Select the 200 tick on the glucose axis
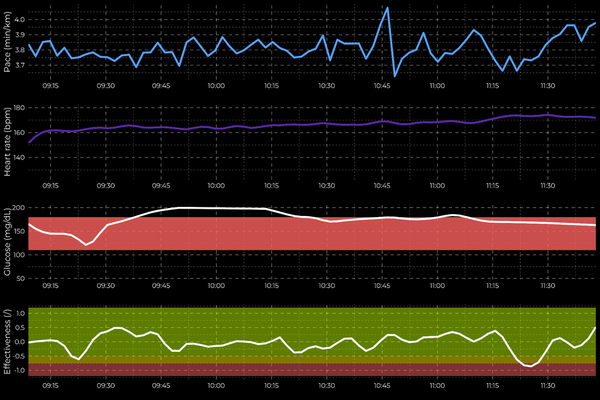Screen dimensions: 600x400 pyautogui.click(x=18, y=208)
